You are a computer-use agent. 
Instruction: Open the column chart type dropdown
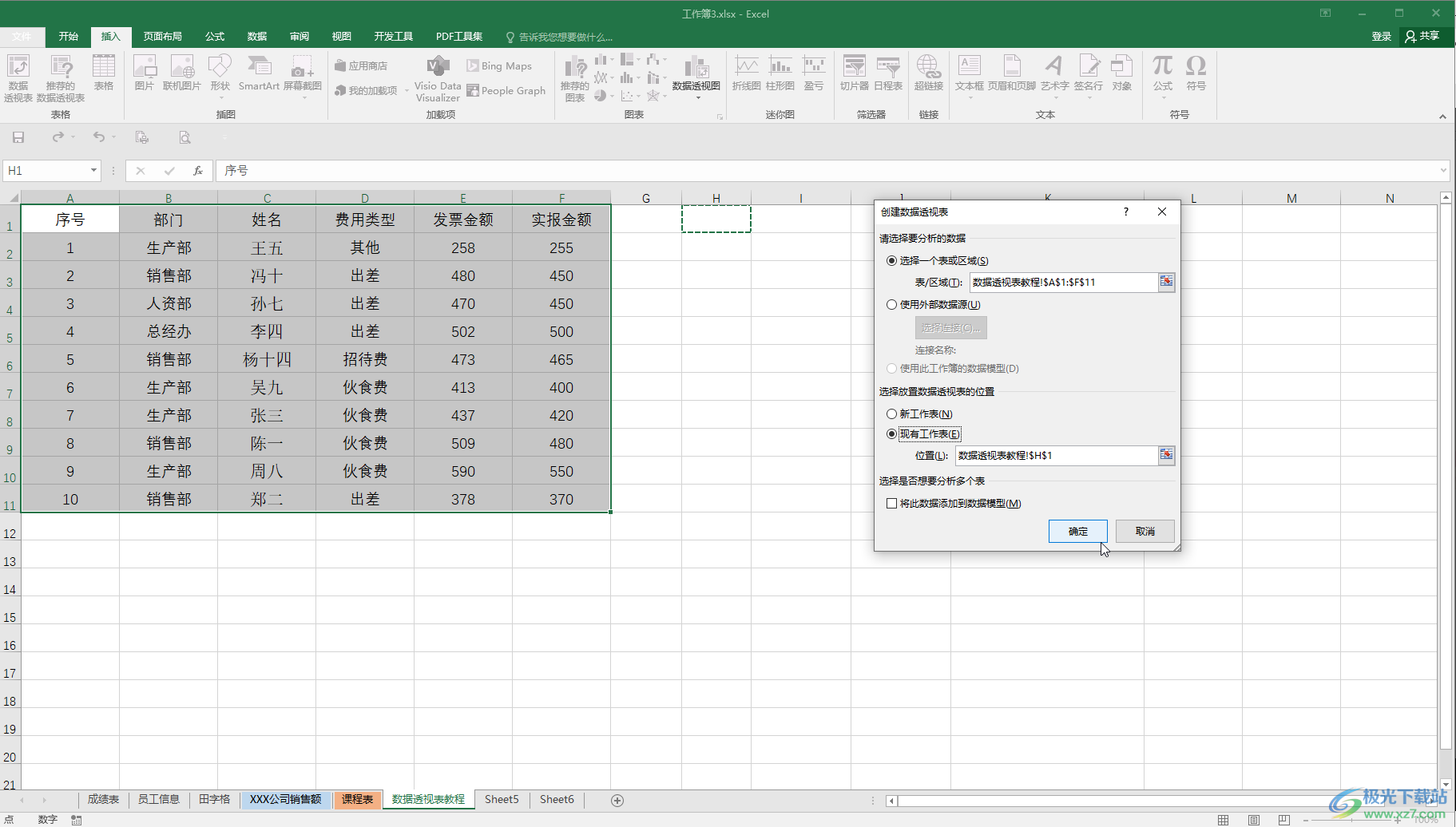point(613,59)
